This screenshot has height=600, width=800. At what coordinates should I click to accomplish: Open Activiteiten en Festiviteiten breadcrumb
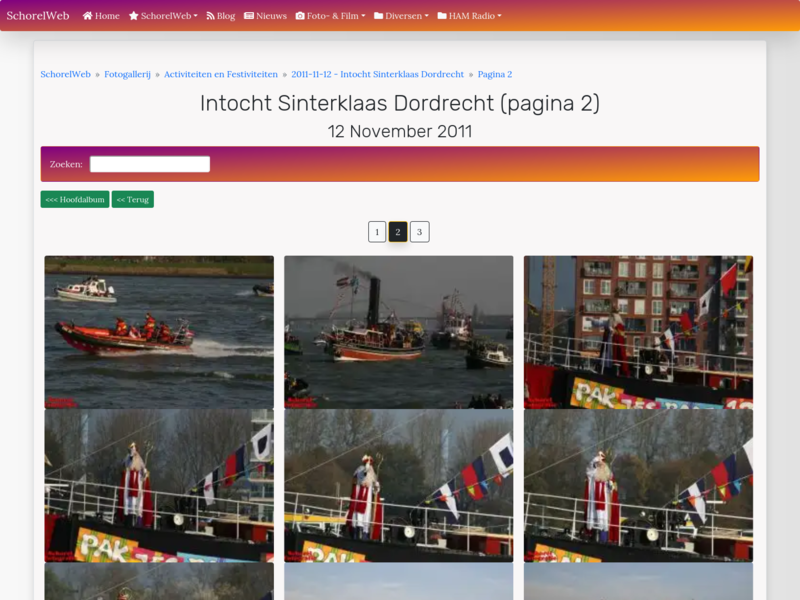(x=221, y=74)
